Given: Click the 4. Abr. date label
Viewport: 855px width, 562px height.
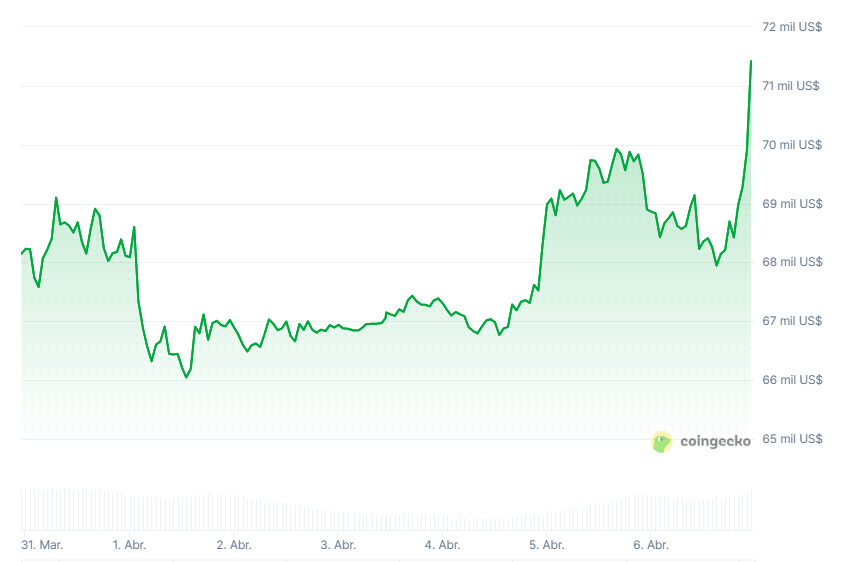Looking at the screenshot, I should point(442,545).
